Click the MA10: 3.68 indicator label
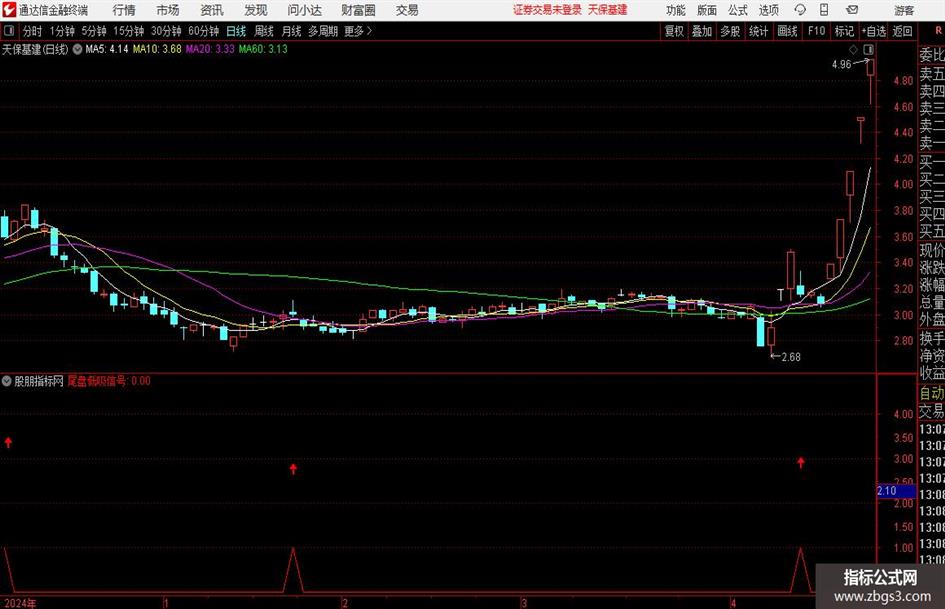 [157, 49]
